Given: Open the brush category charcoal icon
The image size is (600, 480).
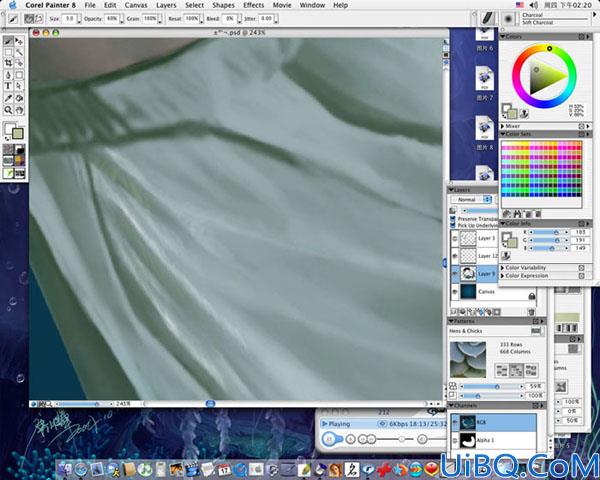Looking at the screenshot, I should click(x=488, y=18).
